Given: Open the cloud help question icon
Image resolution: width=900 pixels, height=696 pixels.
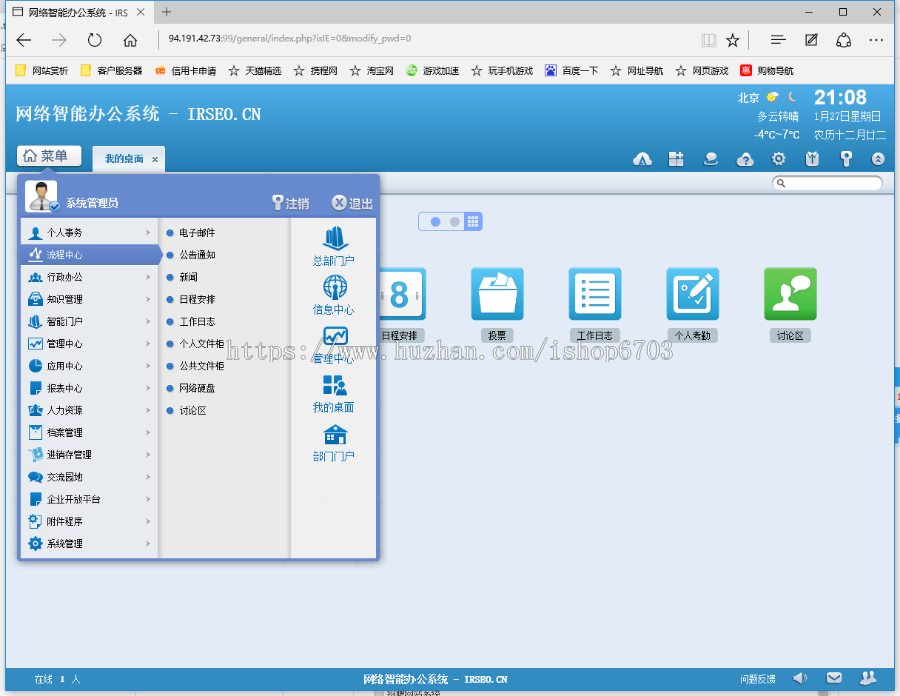Looking at the screenshot, I should 744,159.
